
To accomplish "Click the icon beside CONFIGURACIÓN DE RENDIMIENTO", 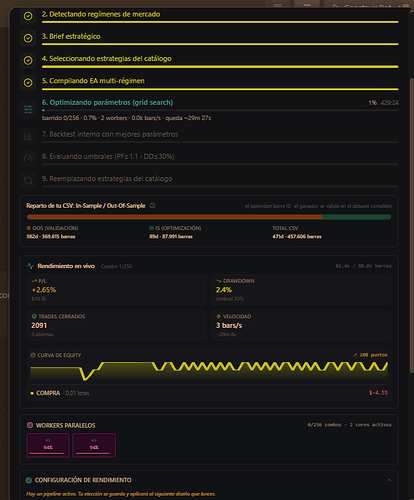I will click(29, 480).
